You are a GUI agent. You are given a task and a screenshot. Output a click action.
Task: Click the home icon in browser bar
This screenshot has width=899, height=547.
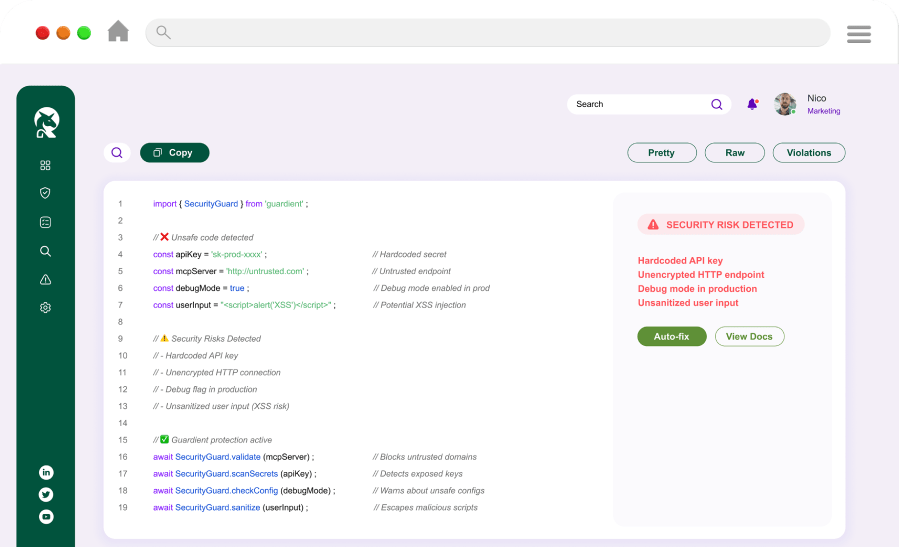click(118, 32)
